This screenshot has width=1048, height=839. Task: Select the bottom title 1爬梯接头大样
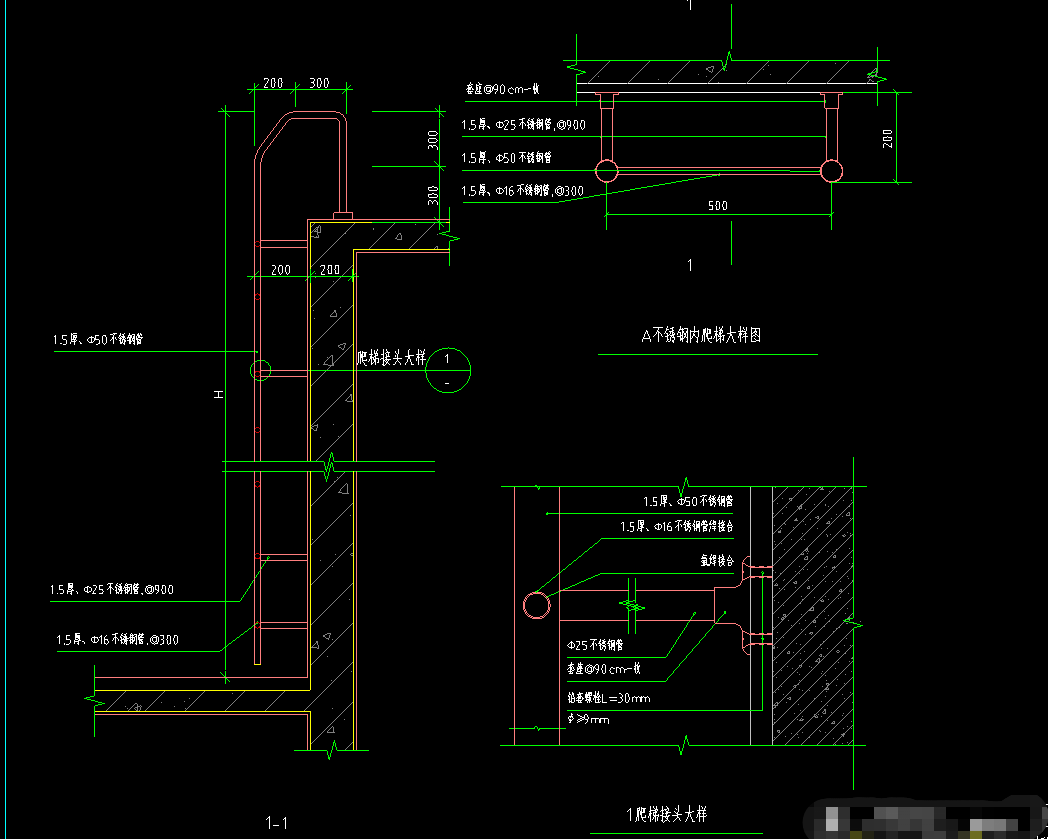(x=666, y=814)
